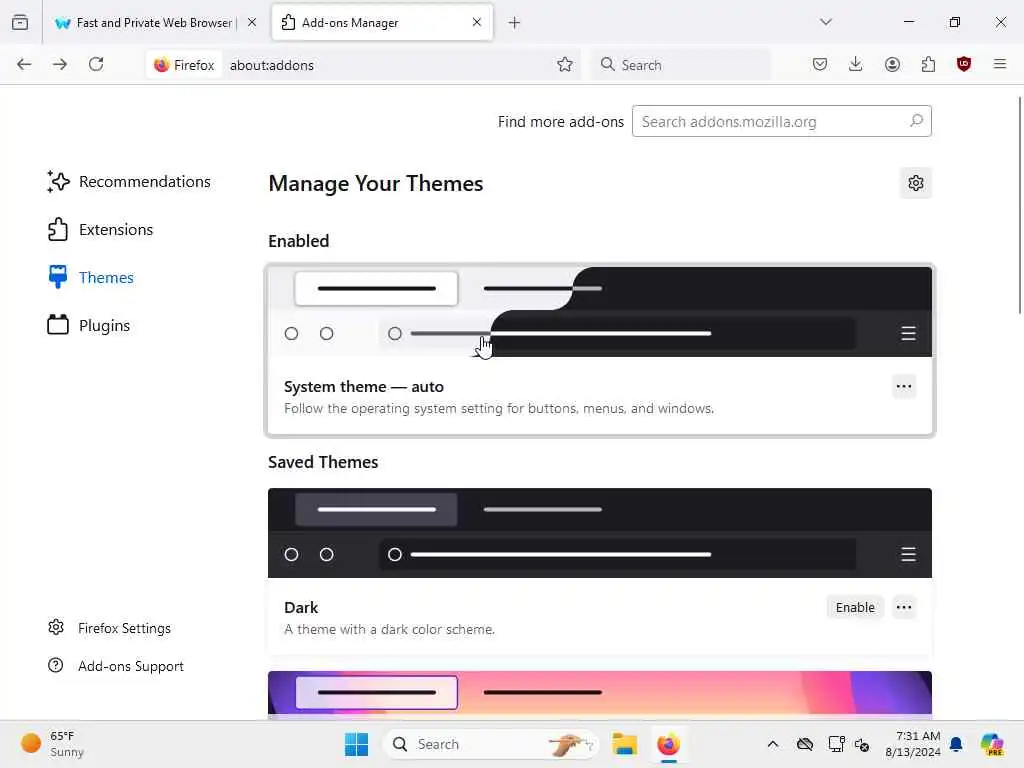Viewport: 1024px width, 768px height.
Task: Click the uBlock Origin shield icon
Action: tap(964, 64)
